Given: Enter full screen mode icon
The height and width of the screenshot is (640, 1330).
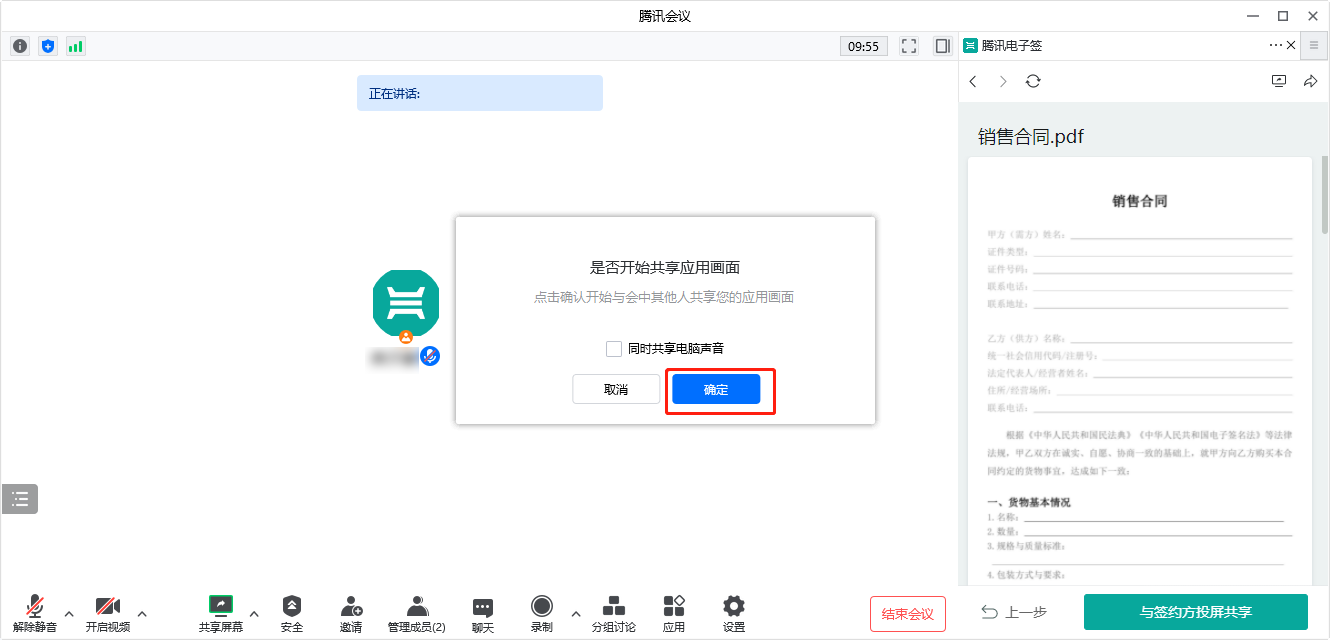Looking at the screenshot, I should (x=909, y=46).
